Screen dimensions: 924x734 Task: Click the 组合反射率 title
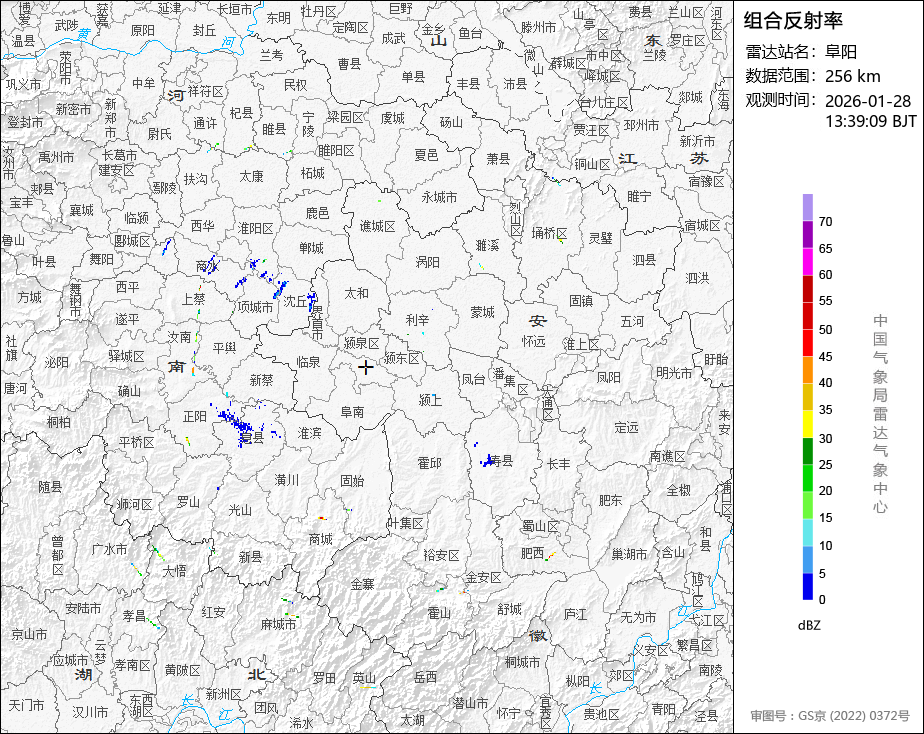[793, 21]
